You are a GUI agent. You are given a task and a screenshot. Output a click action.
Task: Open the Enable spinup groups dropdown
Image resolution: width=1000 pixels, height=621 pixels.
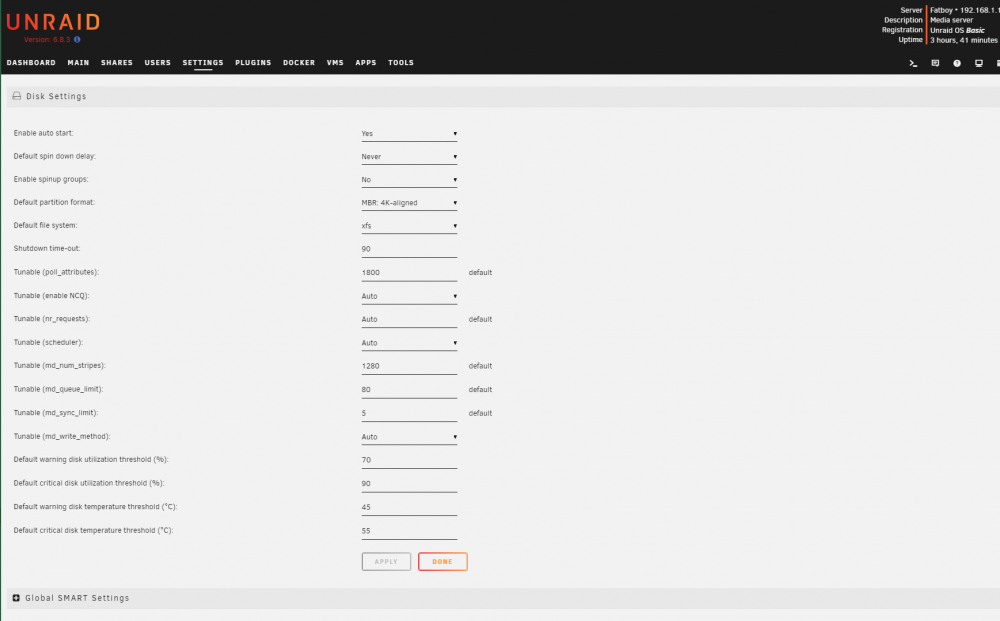coord(409,180)
